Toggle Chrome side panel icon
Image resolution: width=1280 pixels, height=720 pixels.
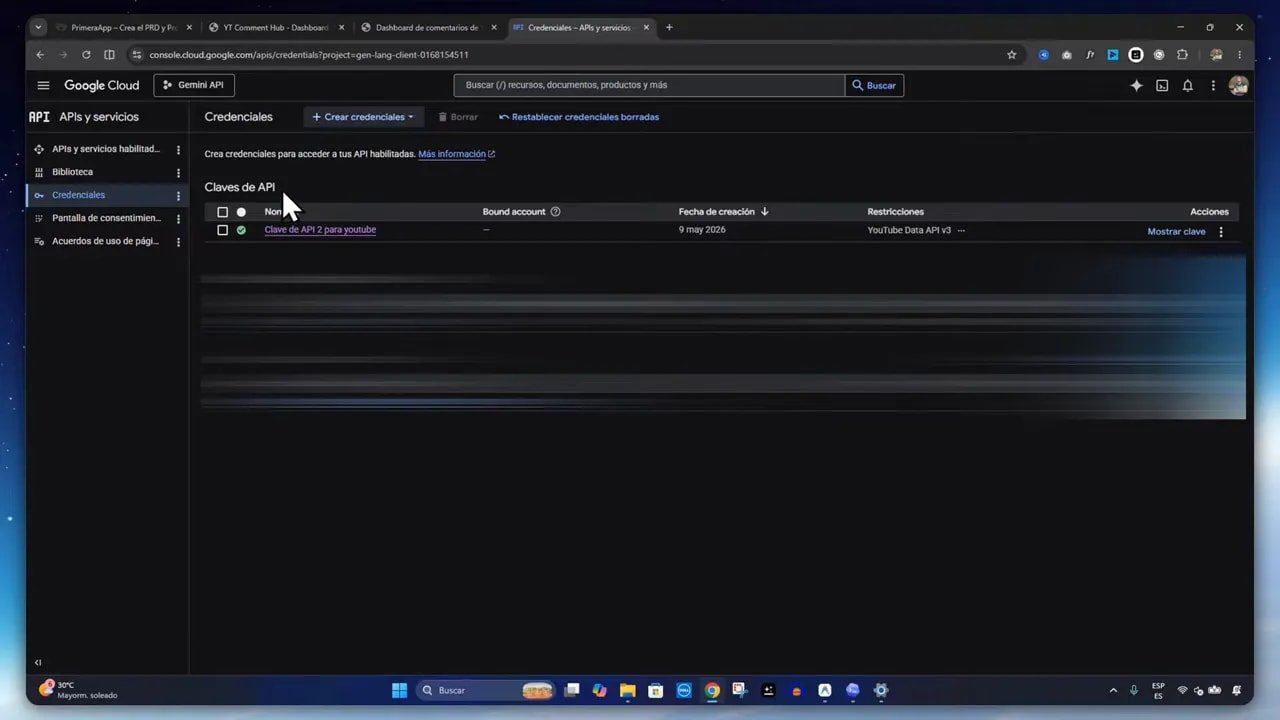(x=109, y=55)
